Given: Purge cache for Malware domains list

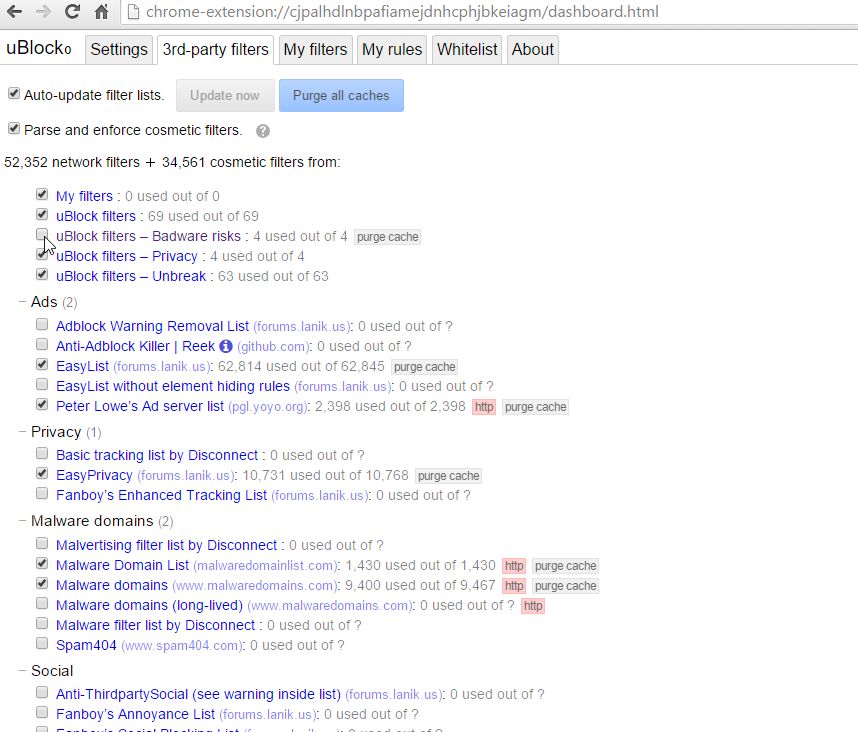Looking at the screenshot, I should click(565, 586).
